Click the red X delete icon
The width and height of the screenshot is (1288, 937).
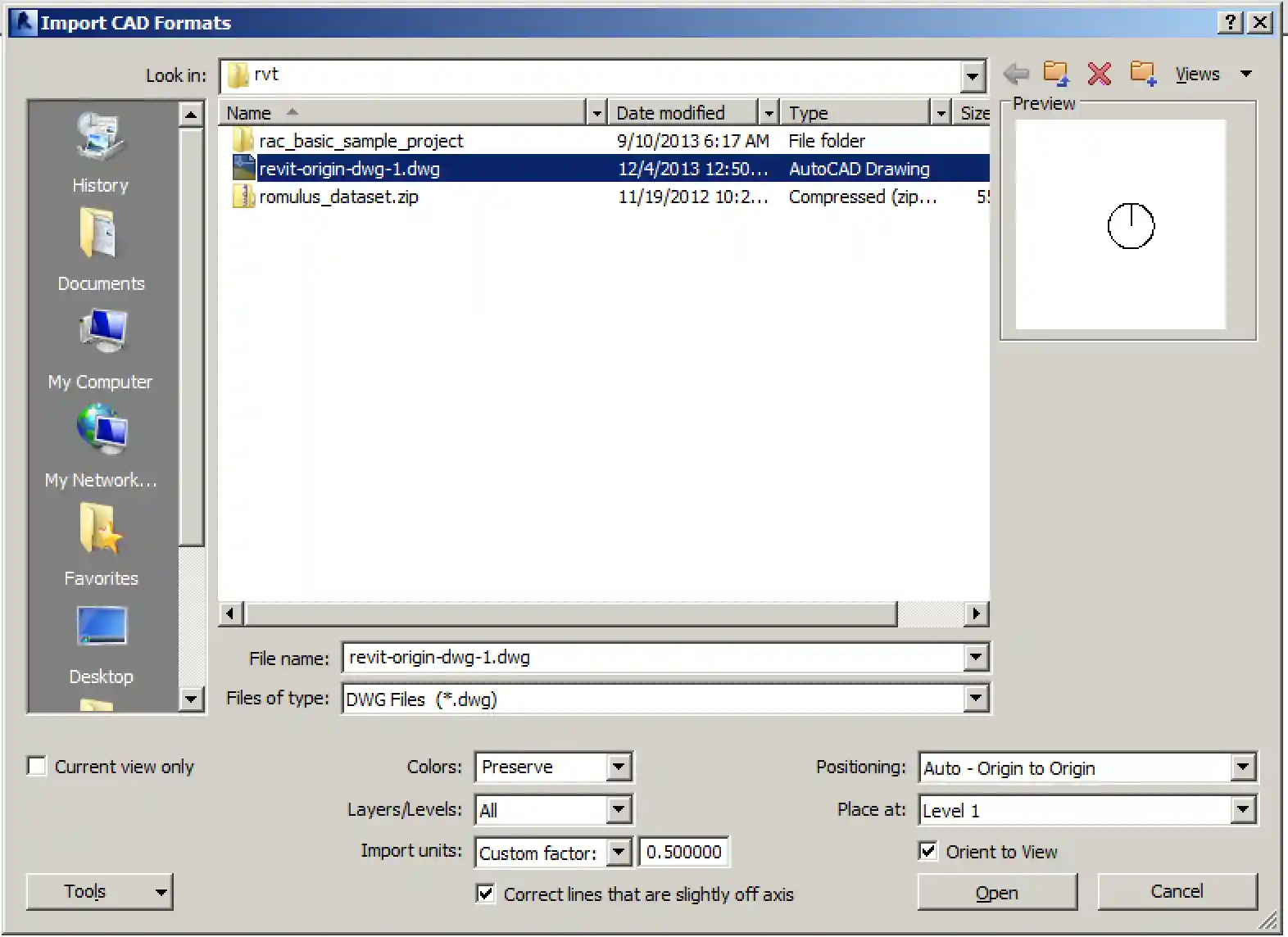[x=1099, y=75]
